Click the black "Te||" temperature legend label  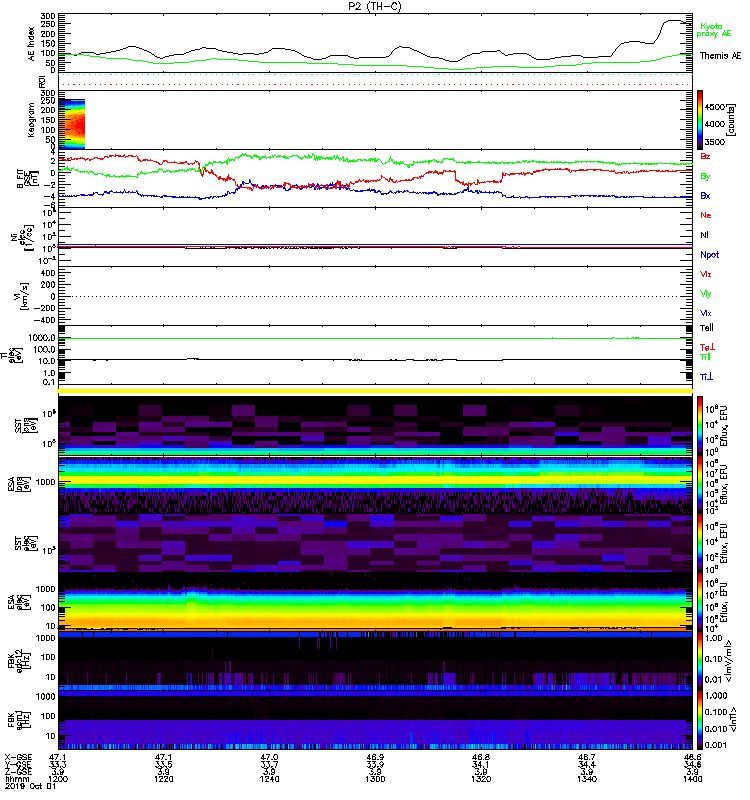[x=707, y=328]
